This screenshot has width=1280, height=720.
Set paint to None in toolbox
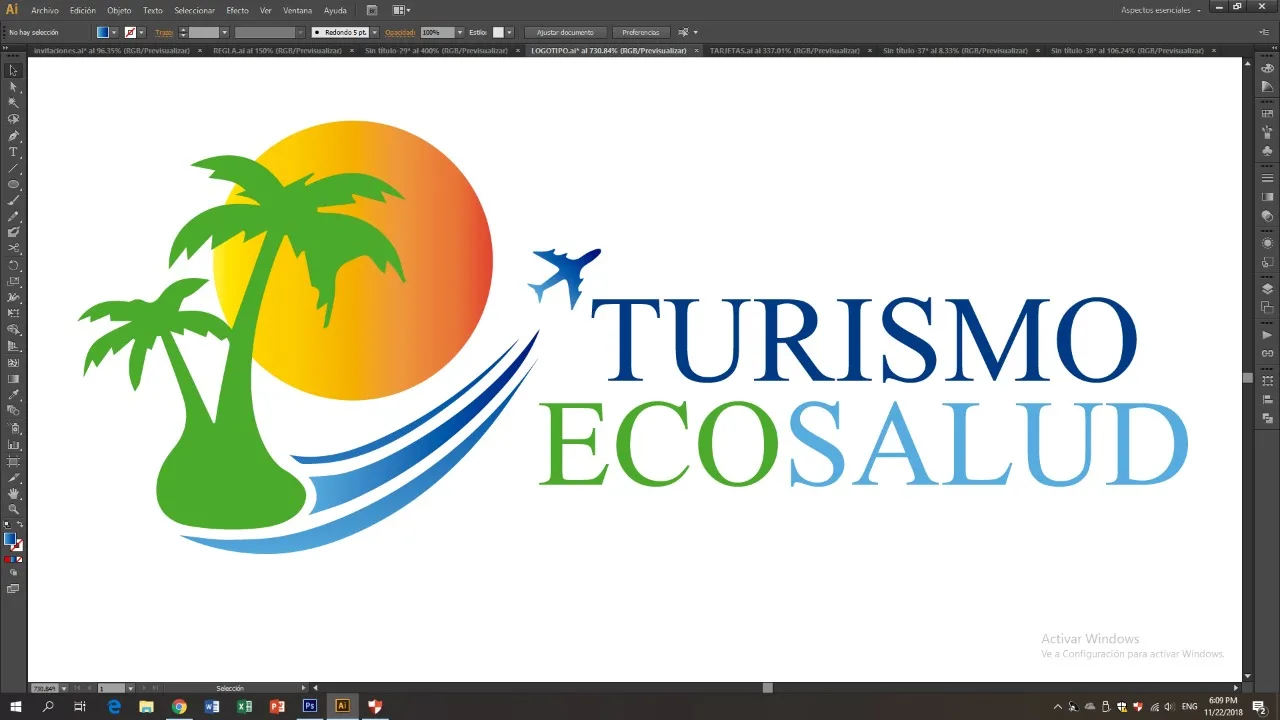[20, 559]
